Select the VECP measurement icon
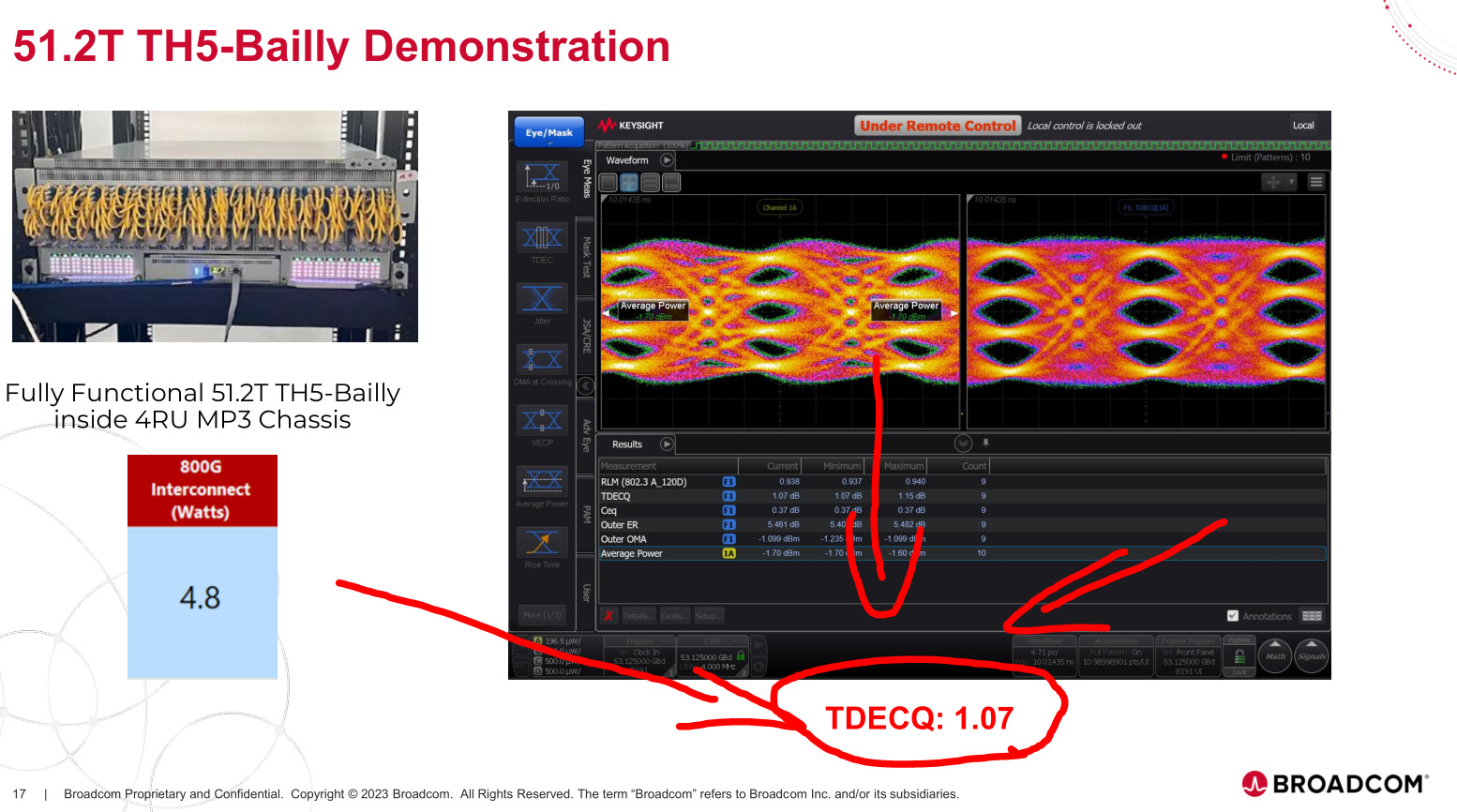The width and height of the screenshot is (1457, 812). click(542, 420)
